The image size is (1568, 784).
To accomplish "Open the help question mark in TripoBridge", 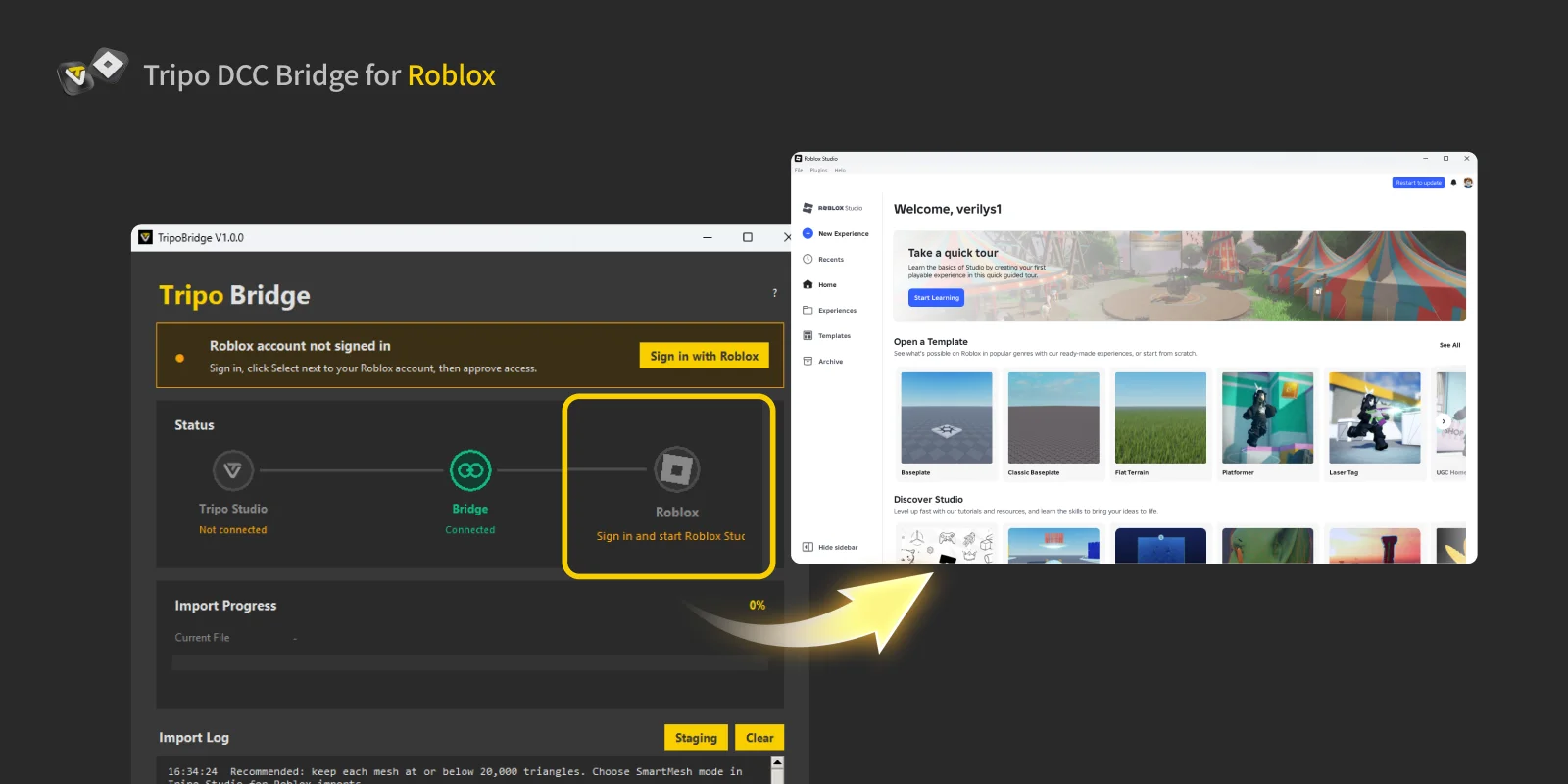I will (774, 292).
